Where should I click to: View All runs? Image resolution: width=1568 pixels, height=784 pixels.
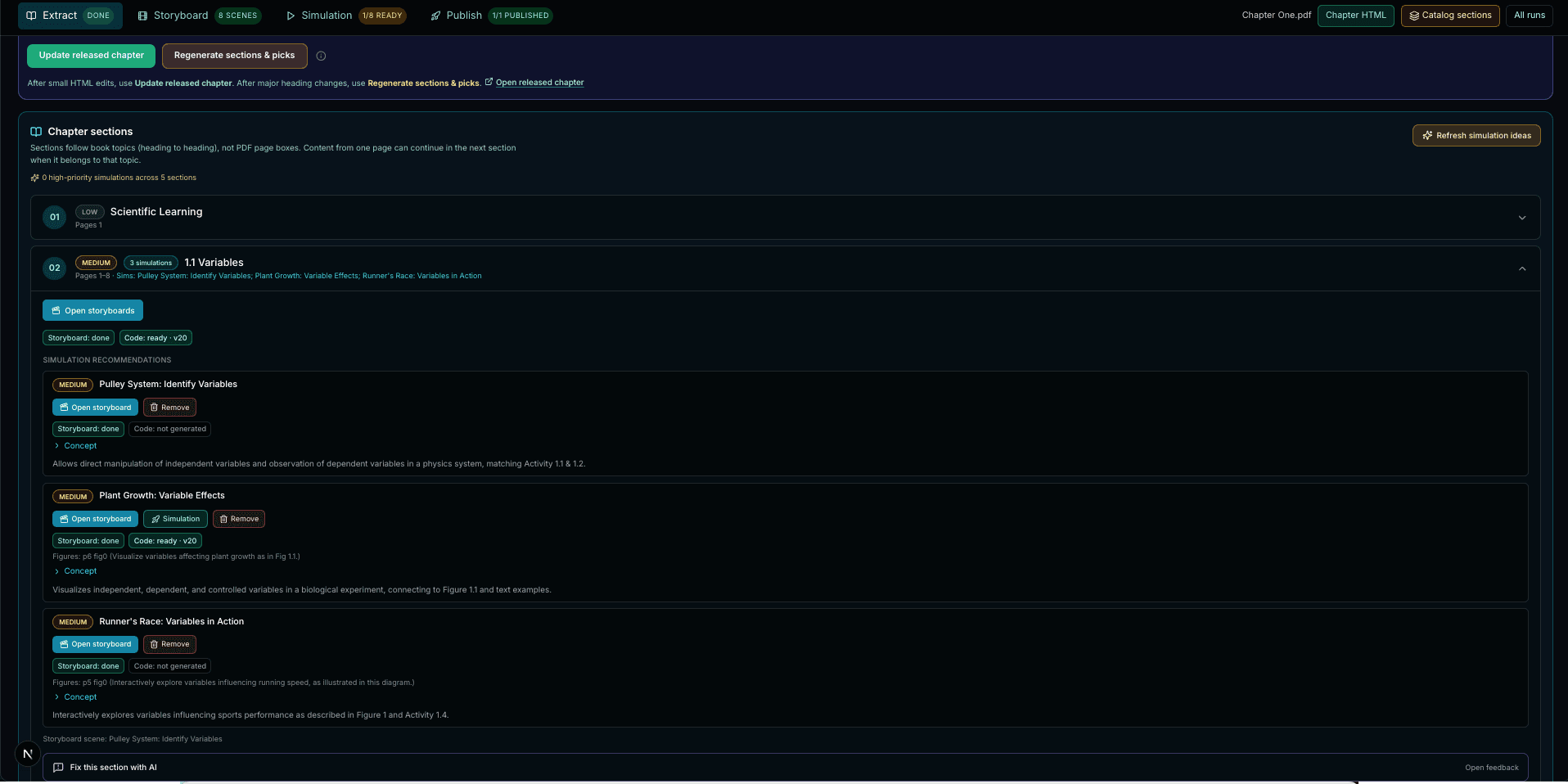1529,16
